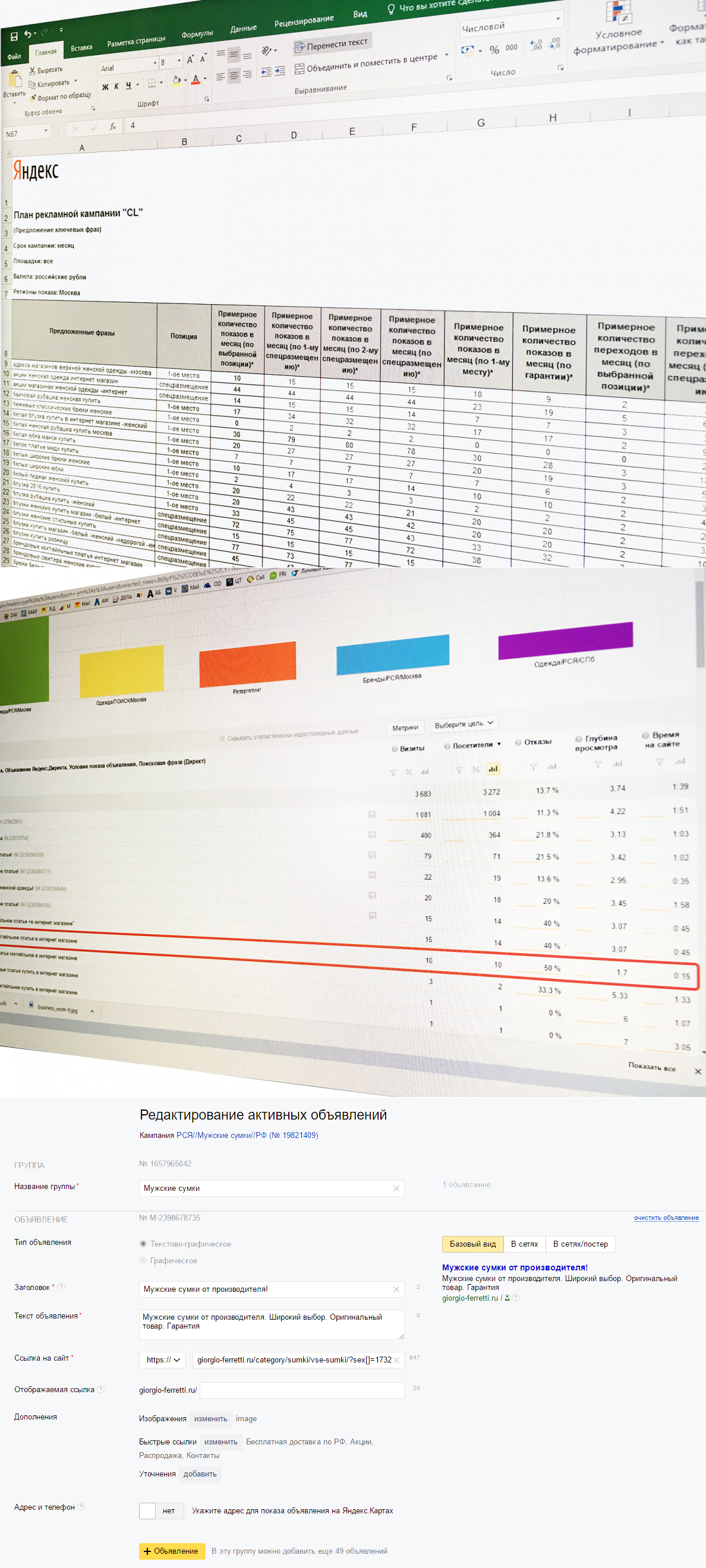This screenshot has width=706, height=1568.
Task: Click filter funnel icon under Визиты
Action: click(393, 773)
